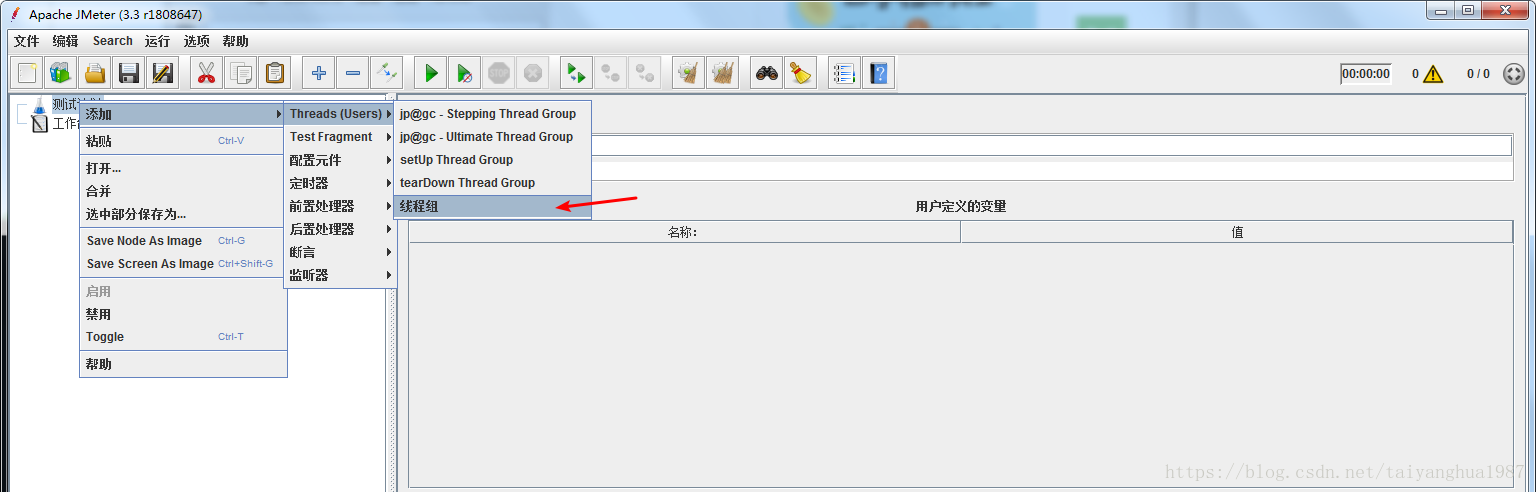Clear results with single broom icon
Screen dimensions: 1536x492
(688, 73)
